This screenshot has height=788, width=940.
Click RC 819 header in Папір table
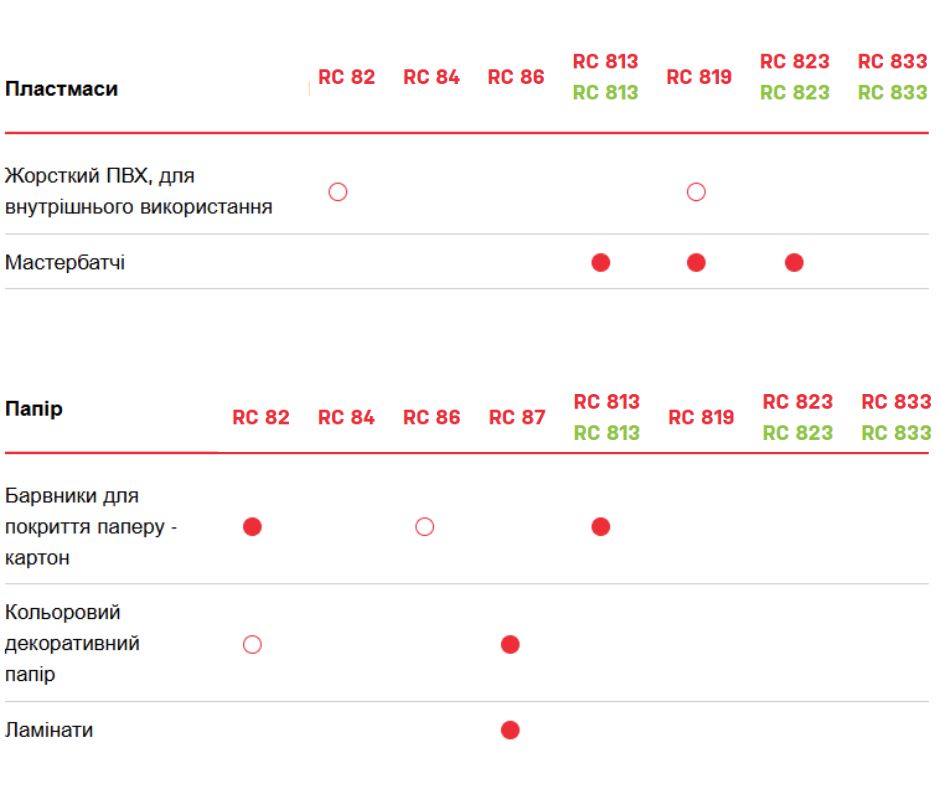[x=701, y=418]
